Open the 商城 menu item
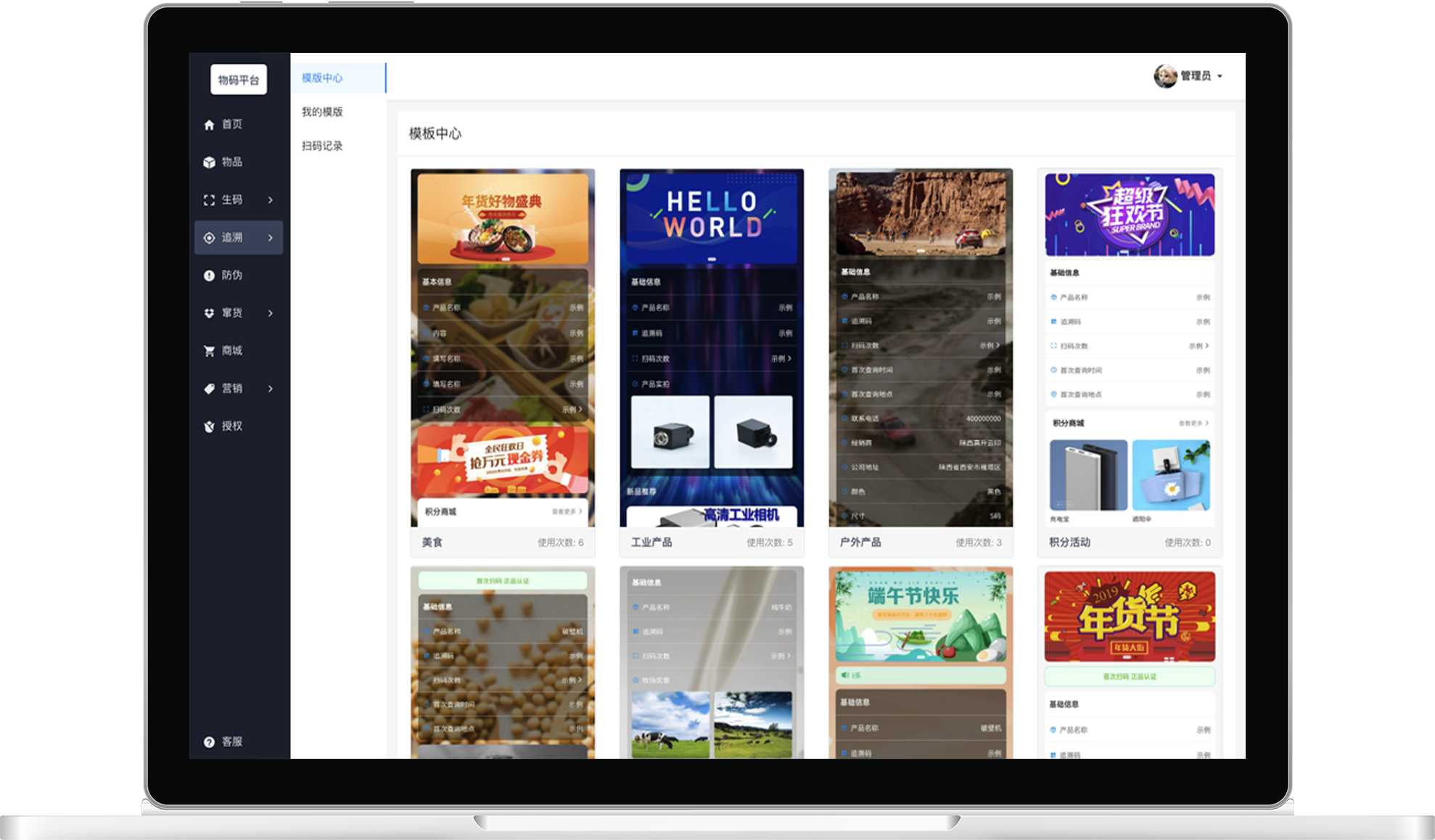This screenshot has height=840, width=1435. pos(239,351)
